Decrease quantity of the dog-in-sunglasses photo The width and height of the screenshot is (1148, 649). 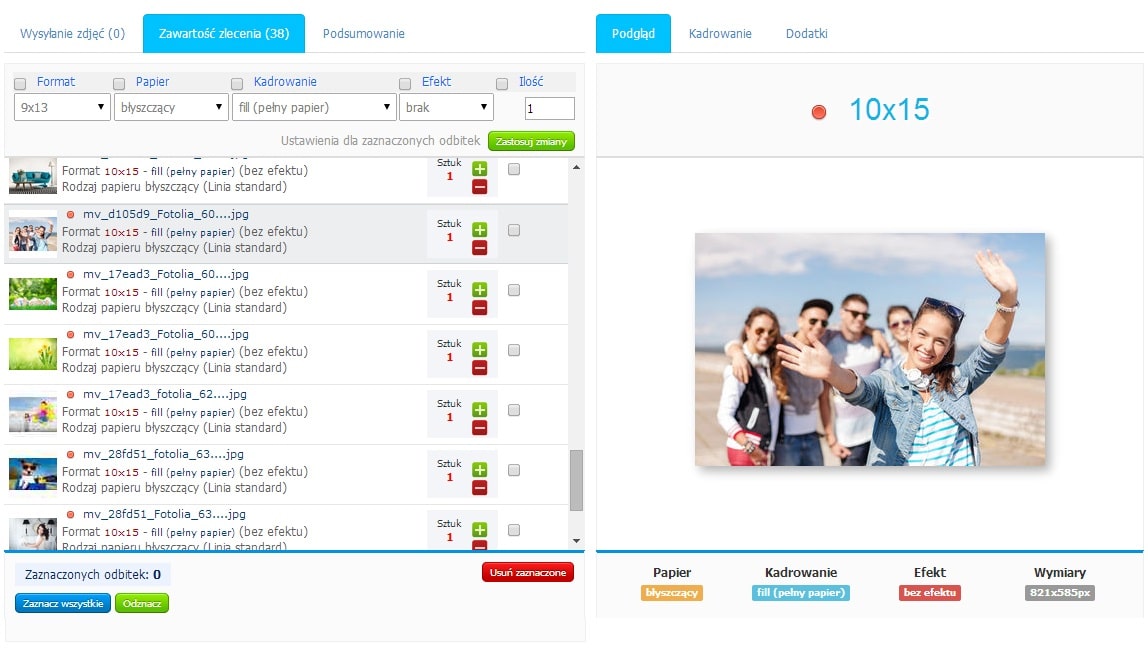pyautogui.click(x=480, y=489)
